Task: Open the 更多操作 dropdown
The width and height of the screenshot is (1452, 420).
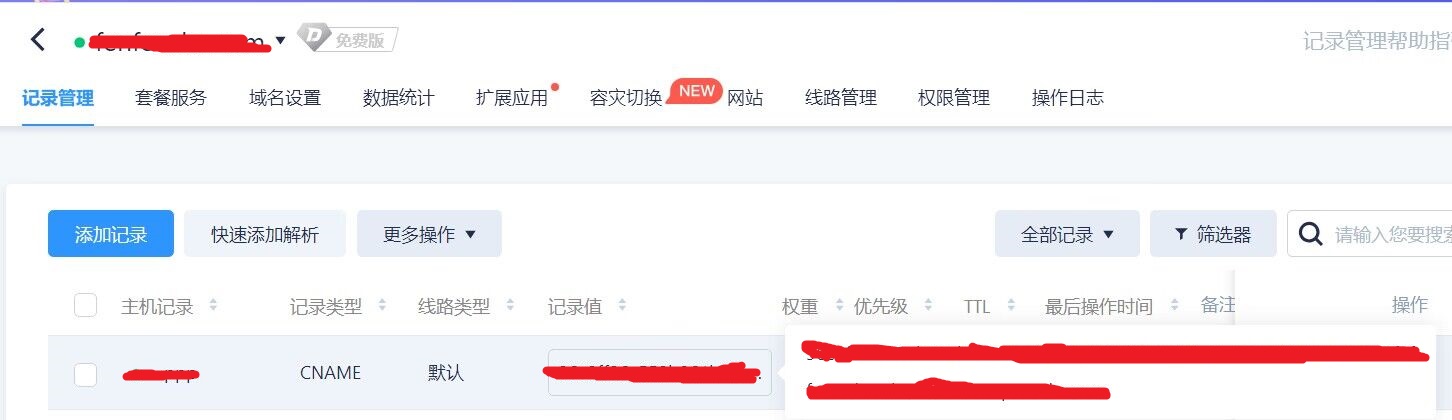Action: coord(429,234)
